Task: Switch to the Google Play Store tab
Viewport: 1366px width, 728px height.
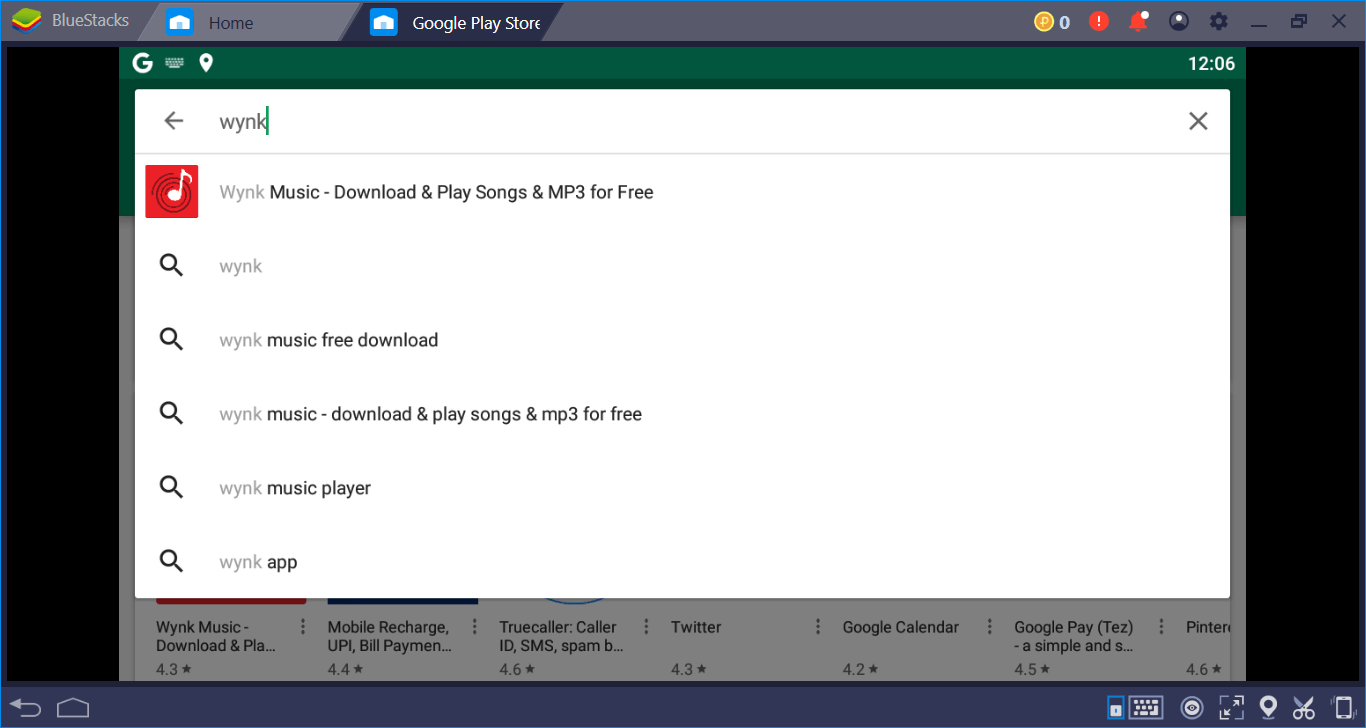Action: [456, 22]
